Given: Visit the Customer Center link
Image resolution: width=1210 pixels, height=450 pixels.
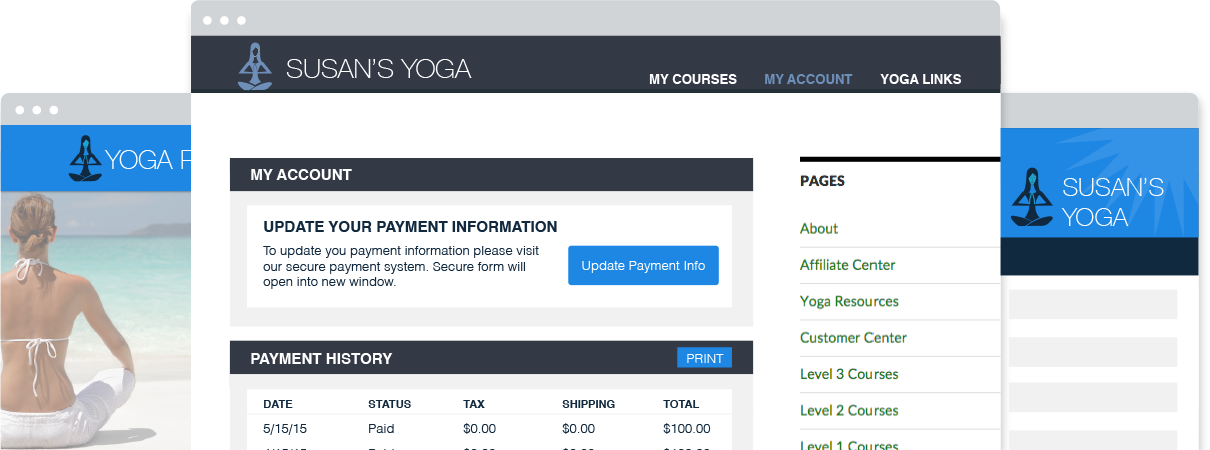Looking at the screenshot, I should click(x=853, y=338).
